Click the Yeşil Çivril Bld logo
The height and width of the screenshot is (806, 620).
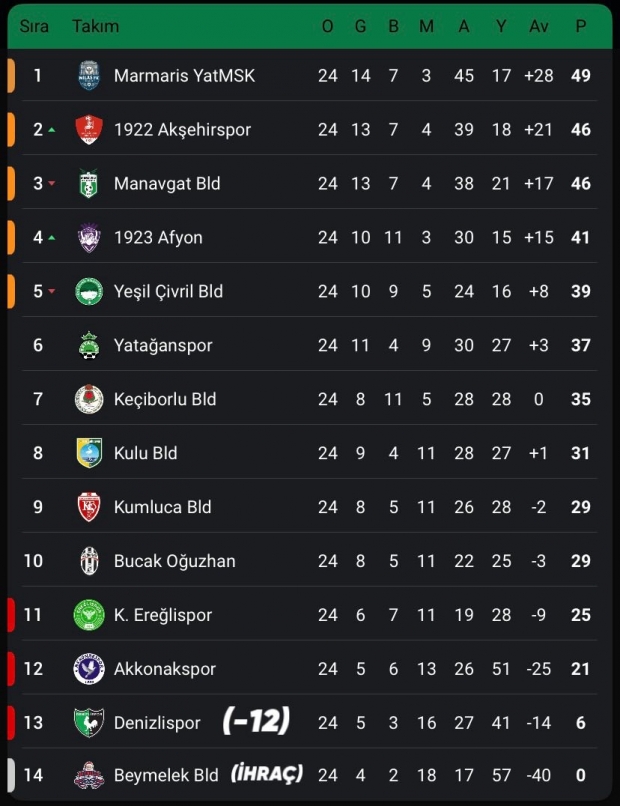89,292
